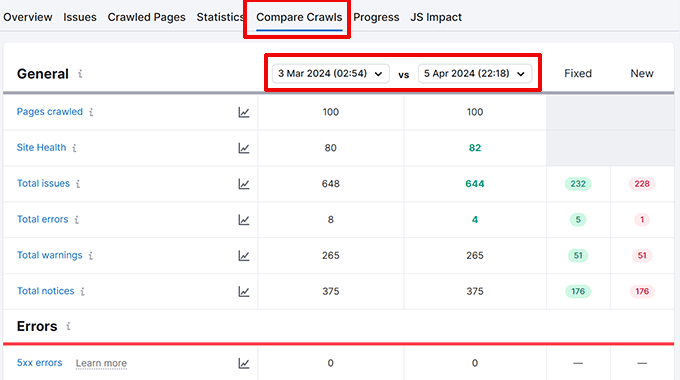Screen dimensions: 680x380
Task: Click the 5 fixed errors badge
Action: coord(578,220)
